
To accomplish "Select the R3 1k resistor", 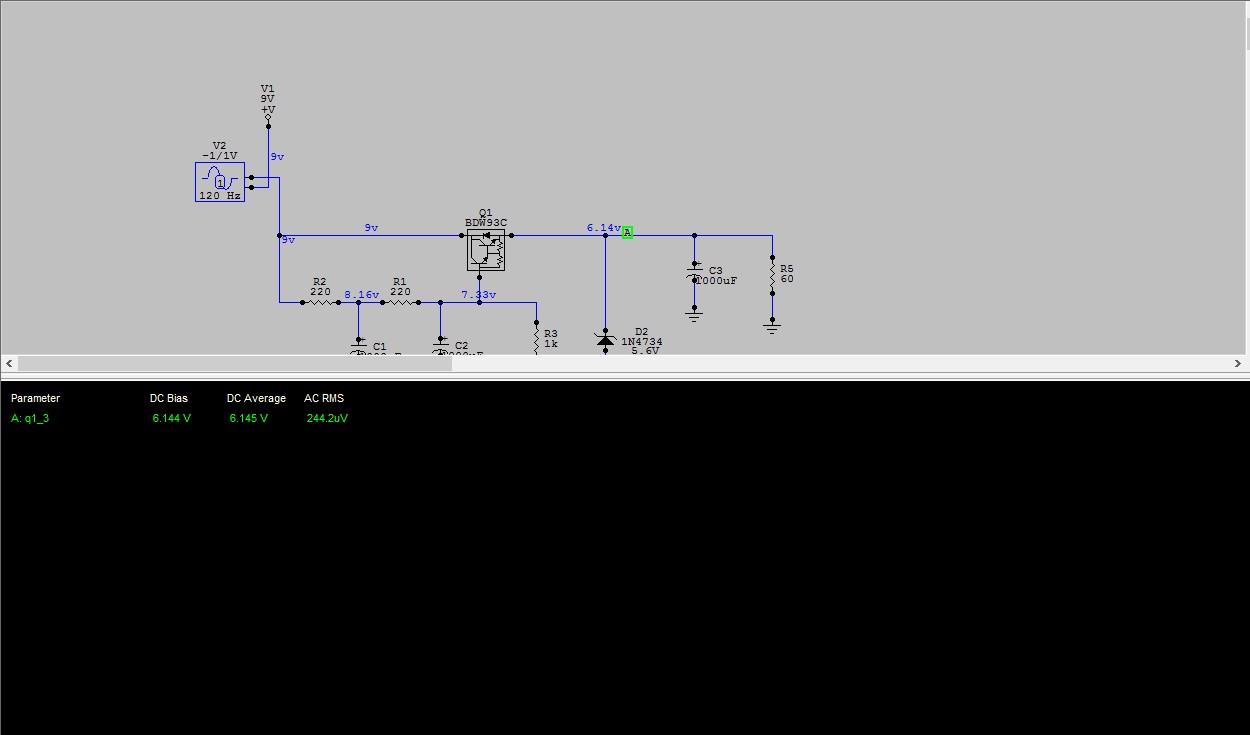I will [x=537, y=338].
